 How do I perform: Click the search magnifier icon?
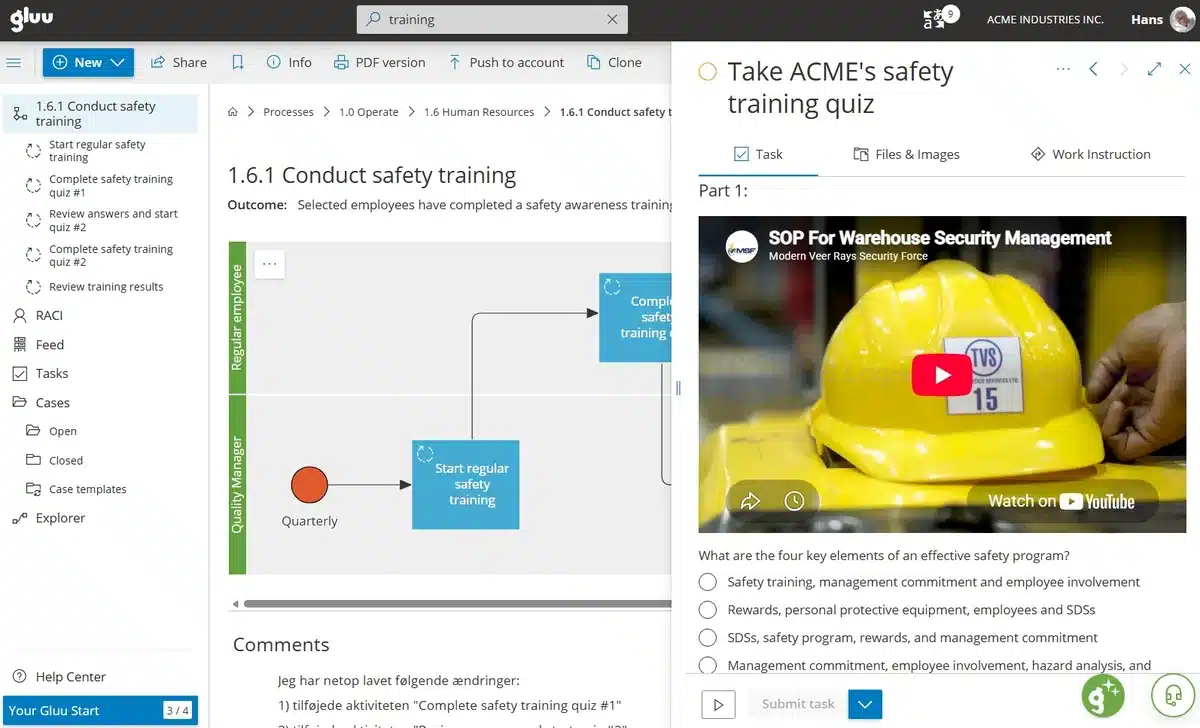point(373,19)
